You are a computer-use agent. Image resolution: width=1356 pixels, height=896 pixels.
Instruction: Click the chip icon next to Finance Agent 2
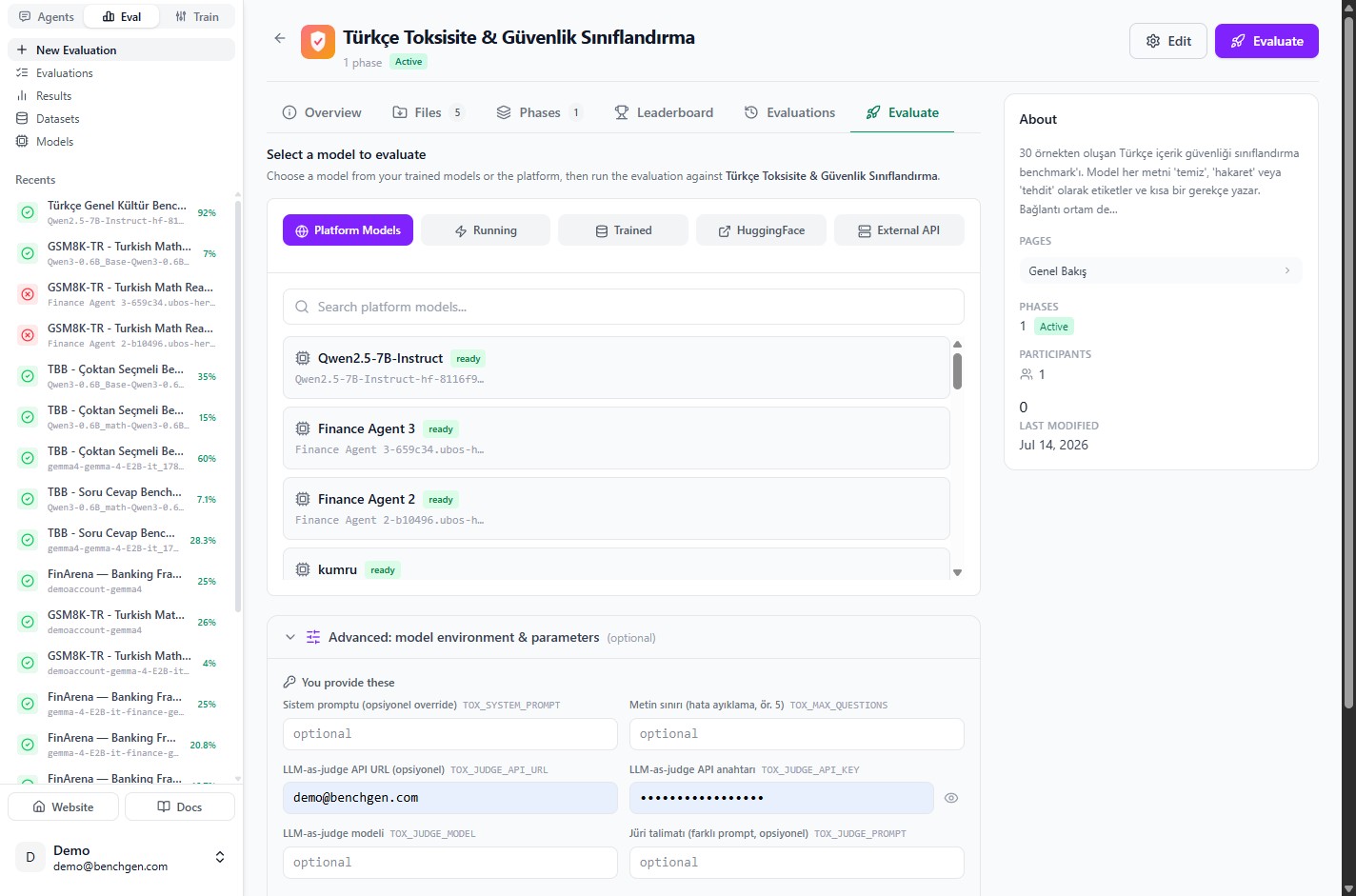(303, 499)
